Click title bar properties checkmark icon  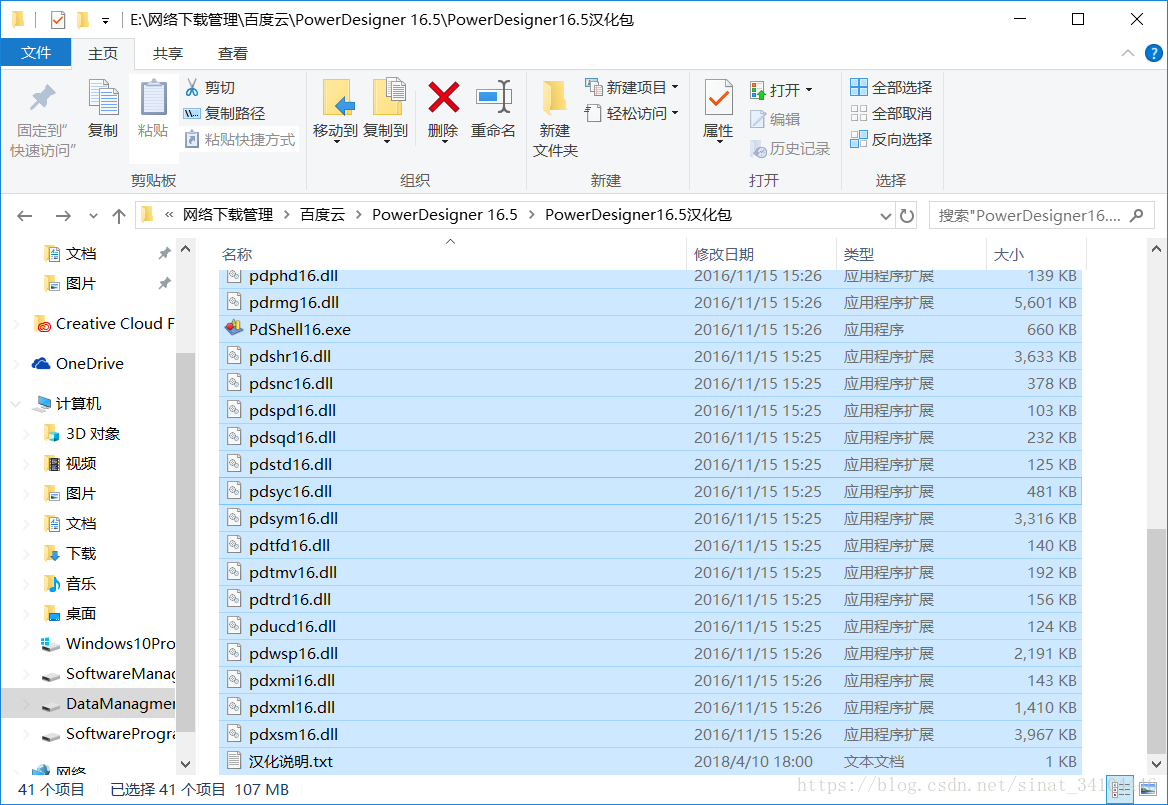pyautogui.click(x=57, y=19)
